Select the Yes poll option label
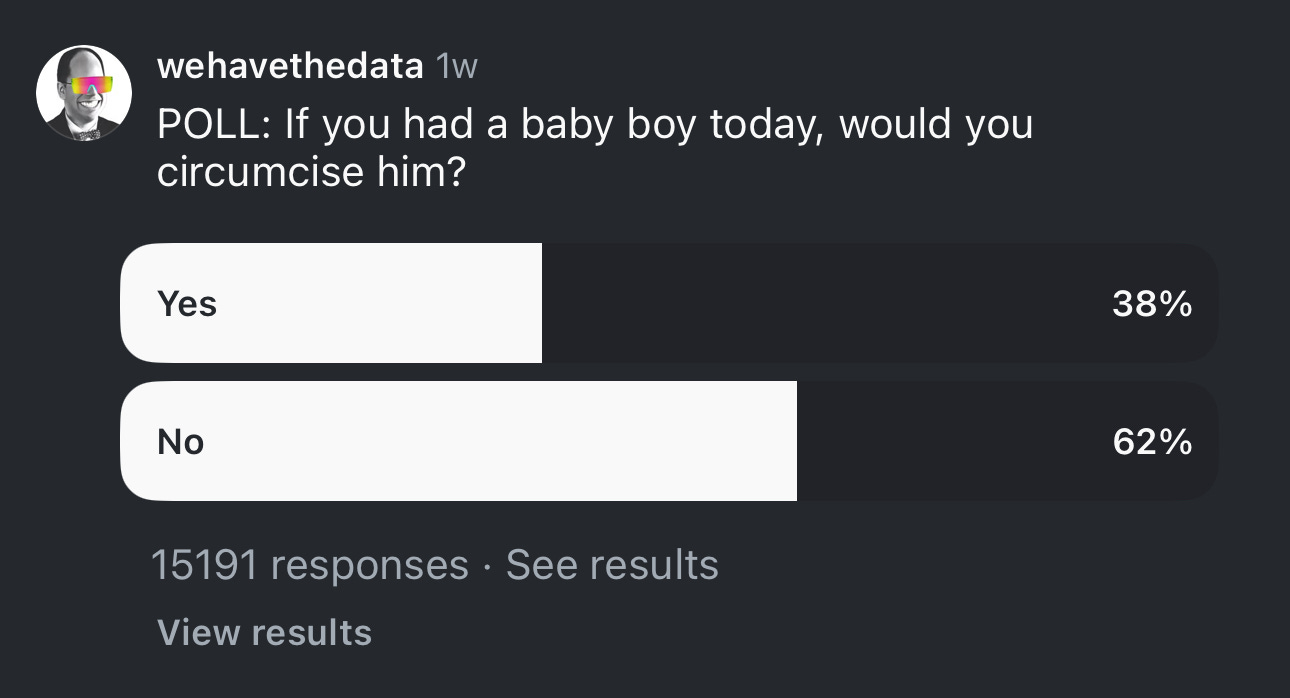This screenshot has height=698, width=1290. click(x=187, y=303)
